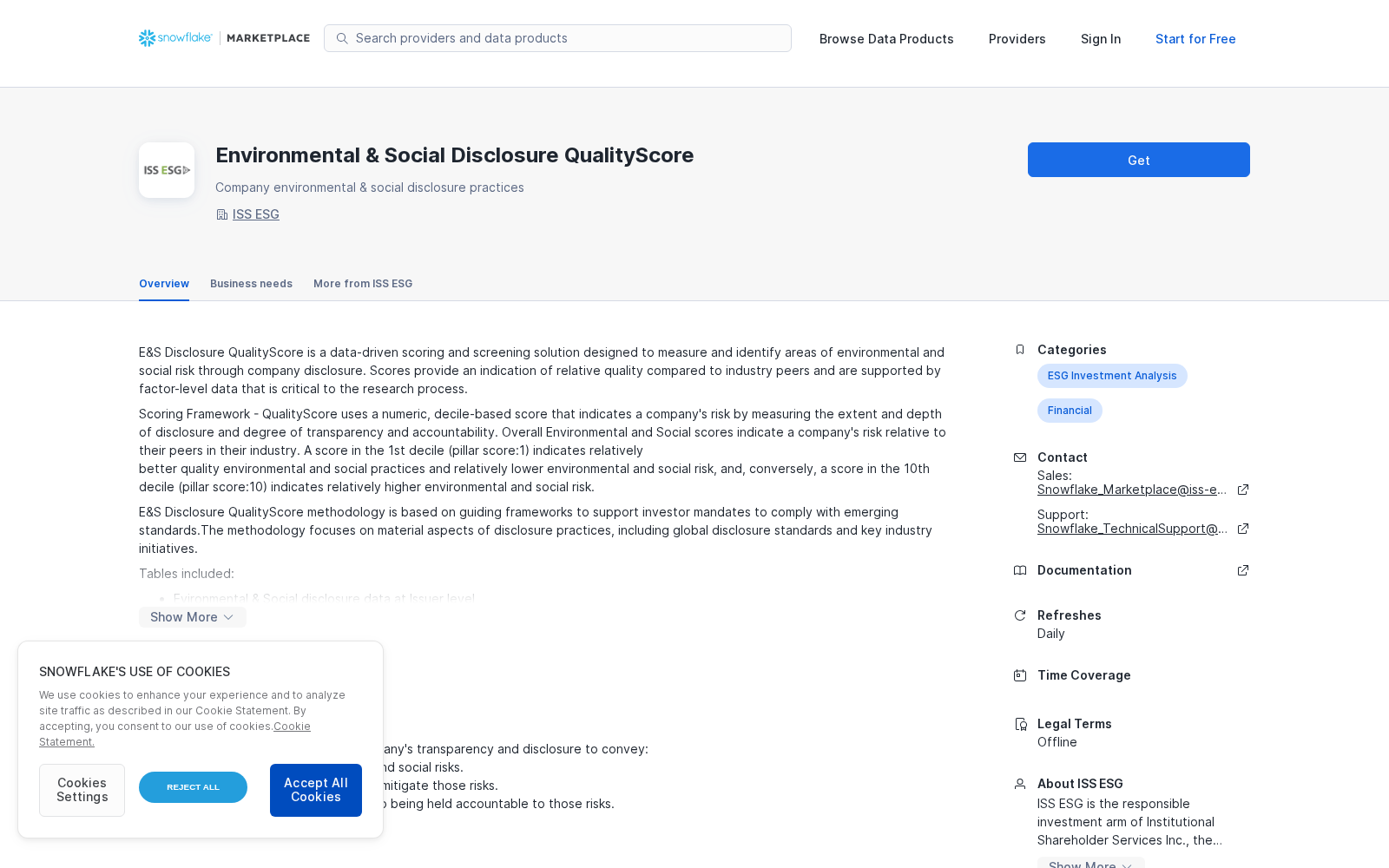Click the About ISS ESG person icon
The width and height of the screenshot is (1389, 868).
tap(1020, 784)
